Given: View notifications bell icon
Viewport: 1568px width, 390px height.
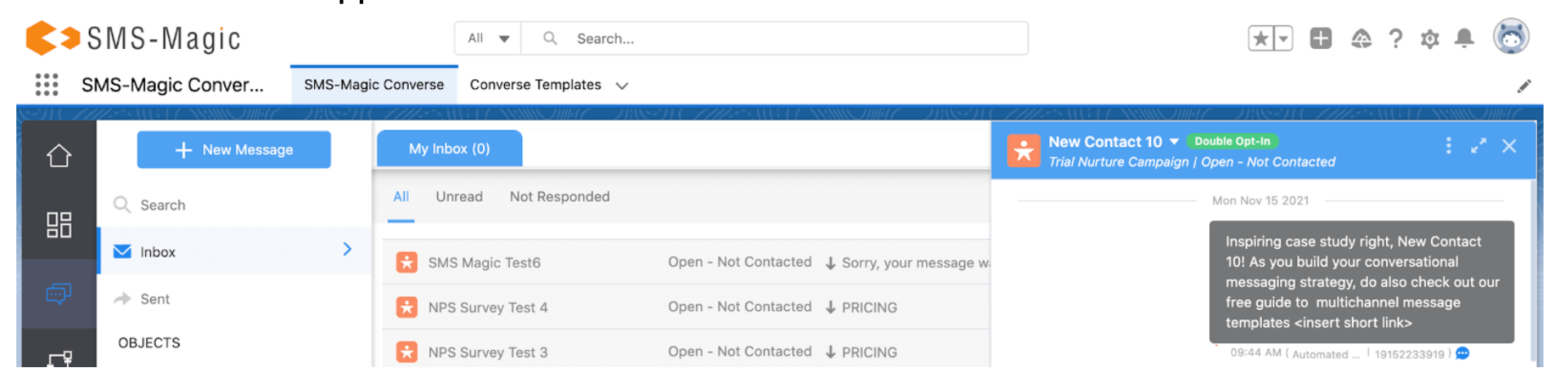Looking at the screenshot, I should click(1464, 38).
